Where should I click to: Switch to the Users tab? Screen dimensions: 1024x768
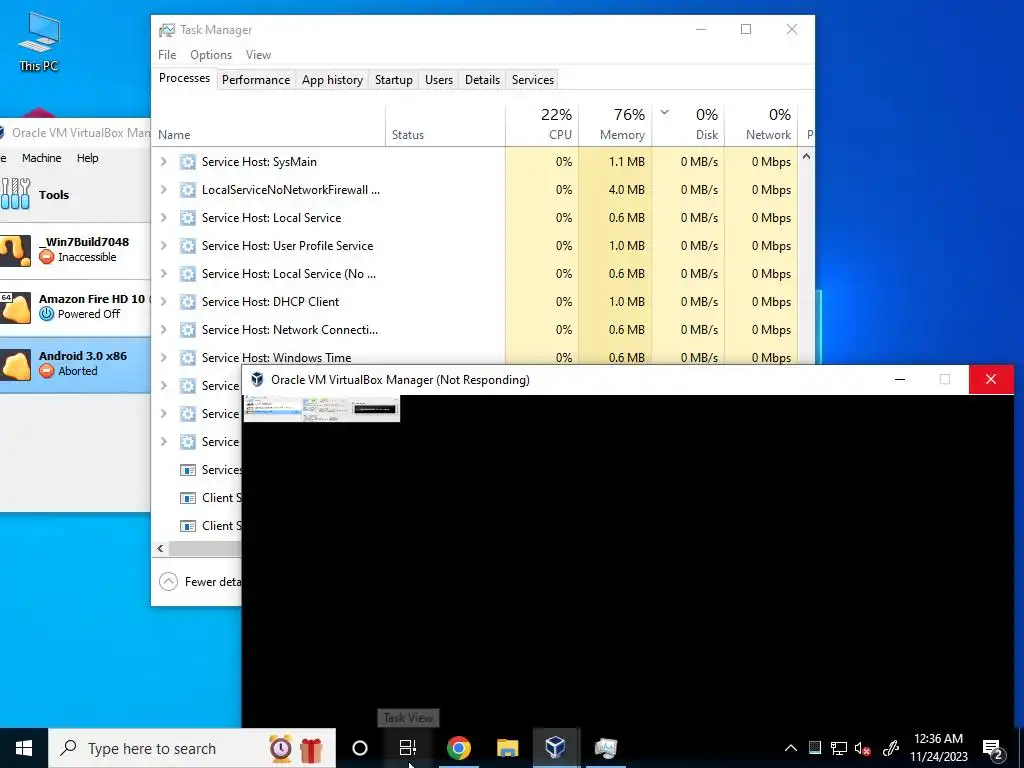[x=439, y=80]
